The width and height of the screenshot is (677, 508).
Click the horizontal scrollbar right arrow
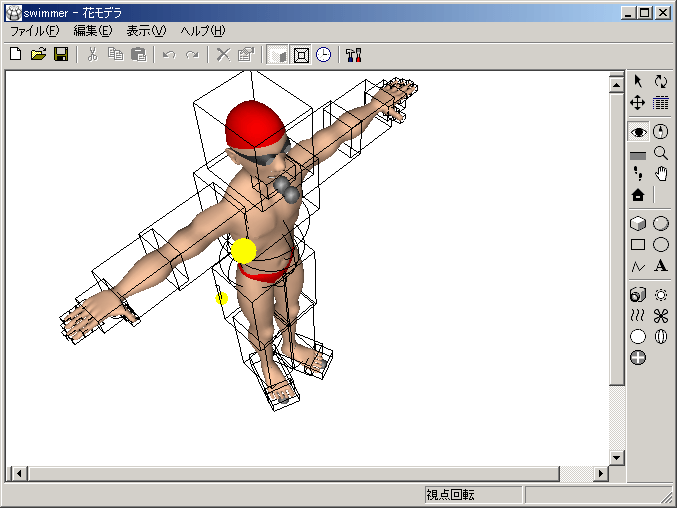coord(601,473)
